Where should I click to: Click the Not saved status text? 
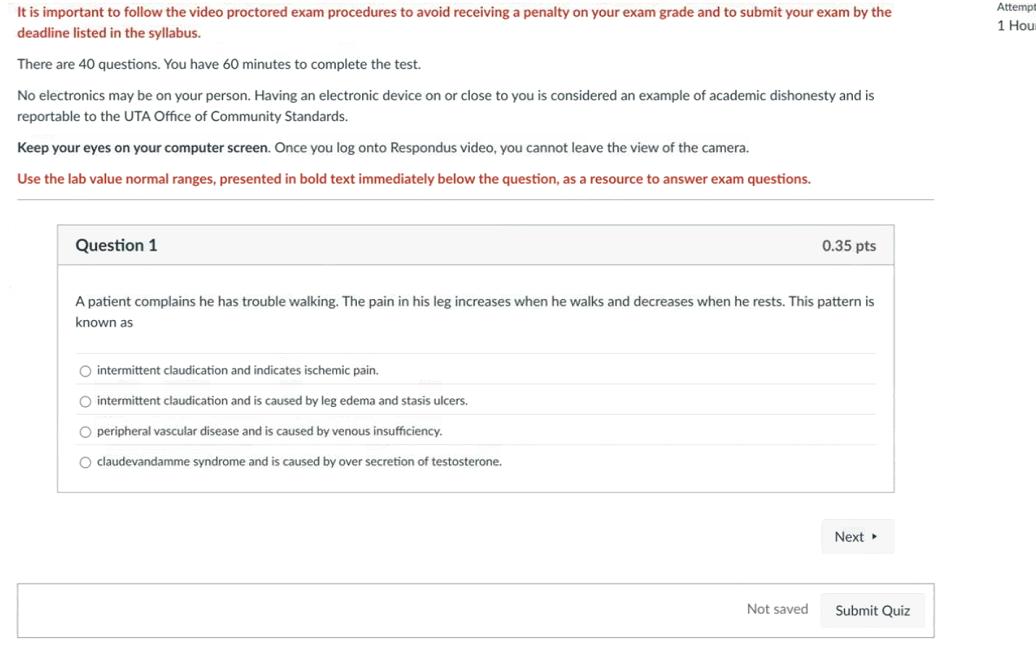tap(777, 609)
